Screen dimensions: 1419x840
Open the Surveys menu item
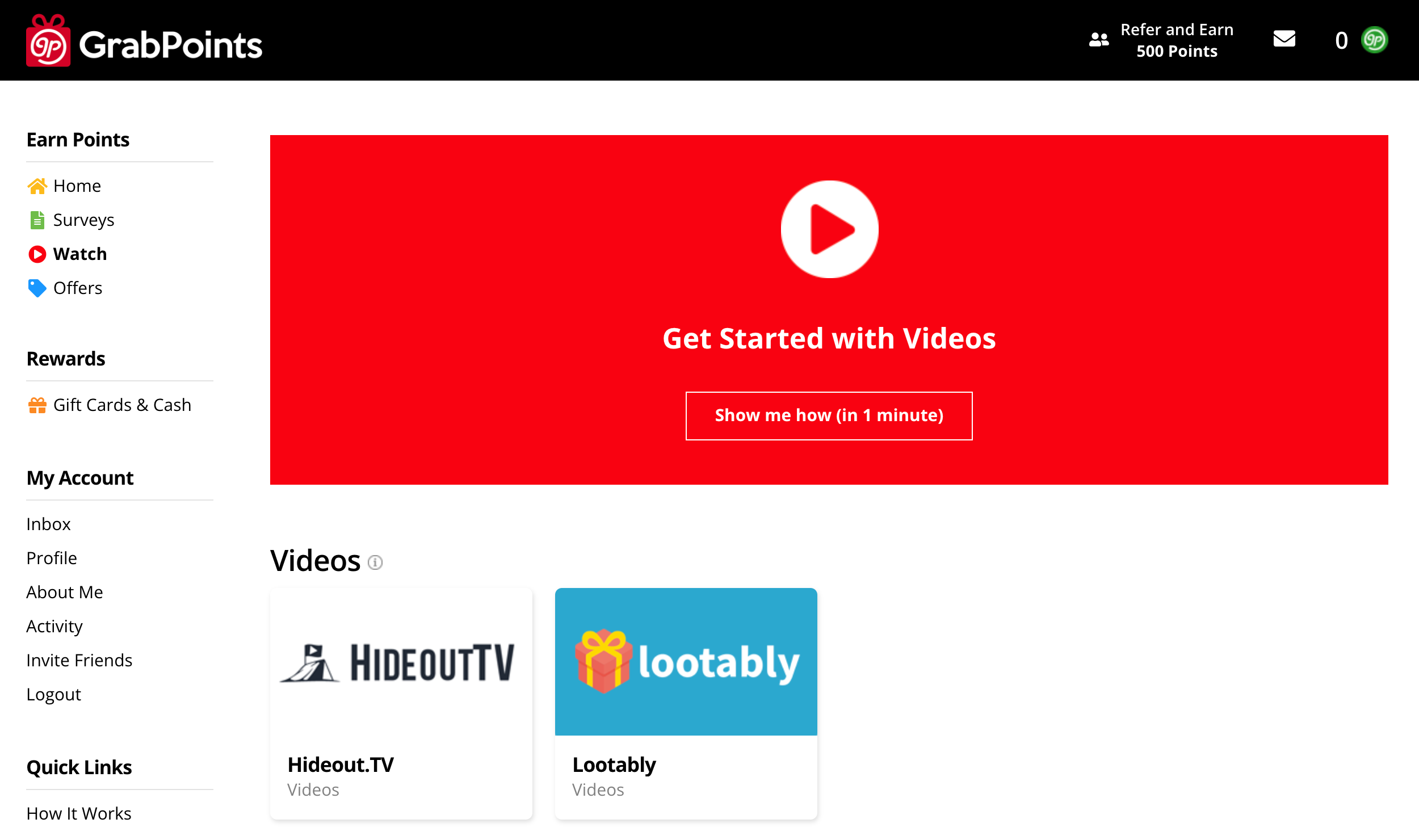(x=83, y=219)
